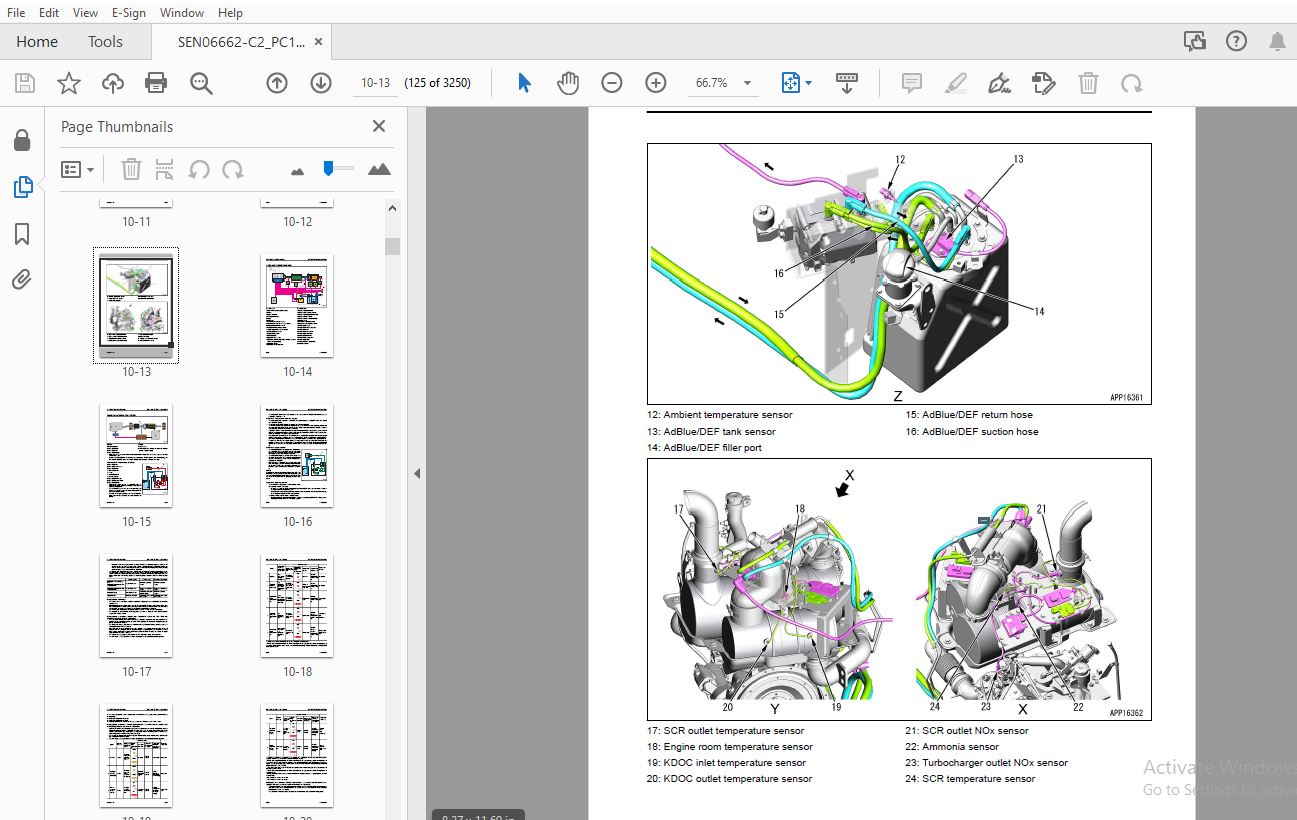Activate the Hand pan tool
Screen dimensions: 1297x820
pyautogui.click(x=568, y=83)
